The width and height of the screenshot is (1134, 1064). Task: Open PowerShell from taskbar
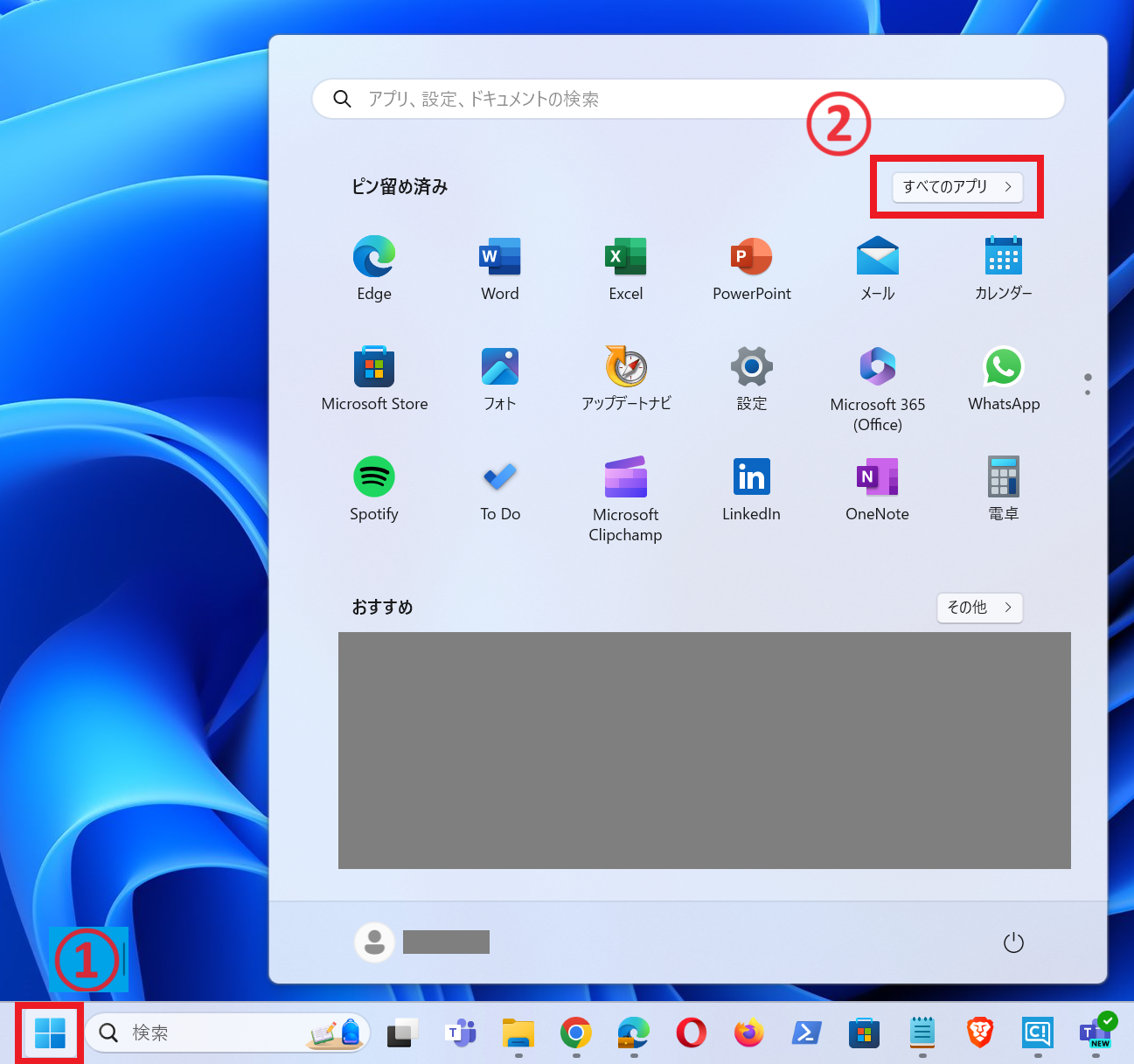click(806, 1033)
